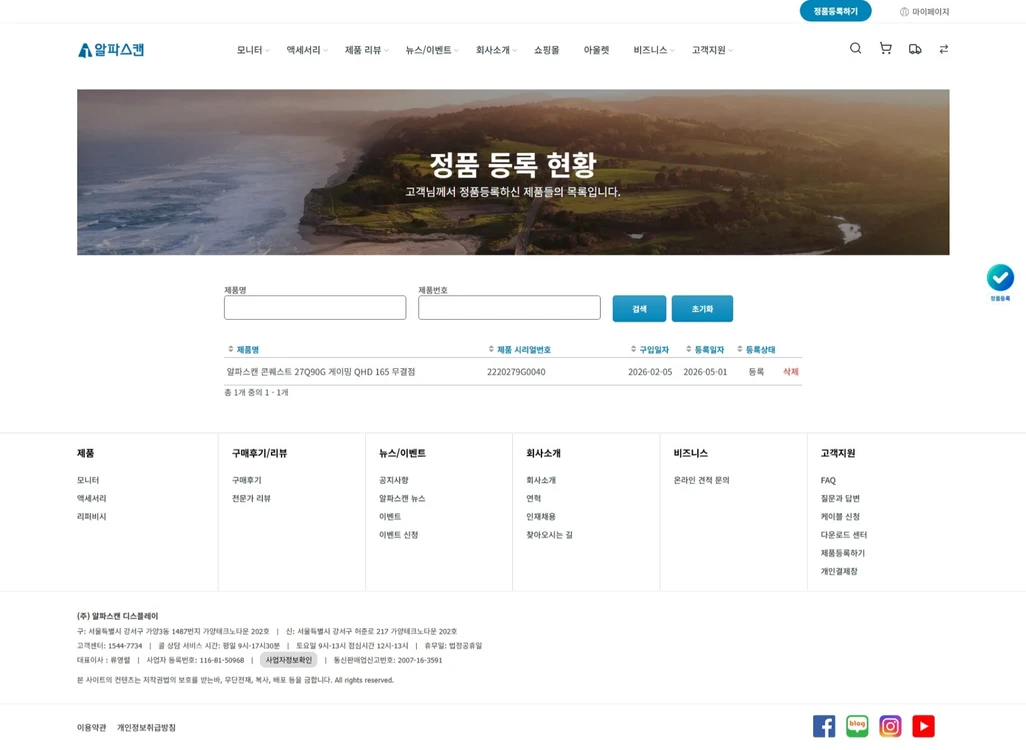
Task: Sort table by 등록일자 column
Action: 705,349
